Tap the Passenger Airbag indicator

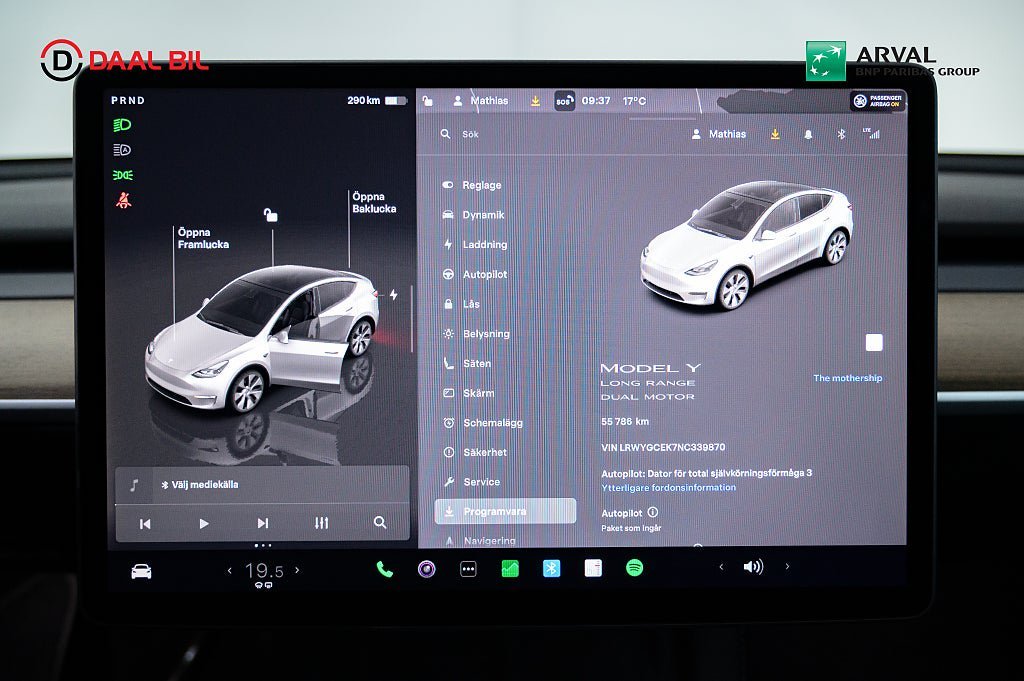(877, 101)
